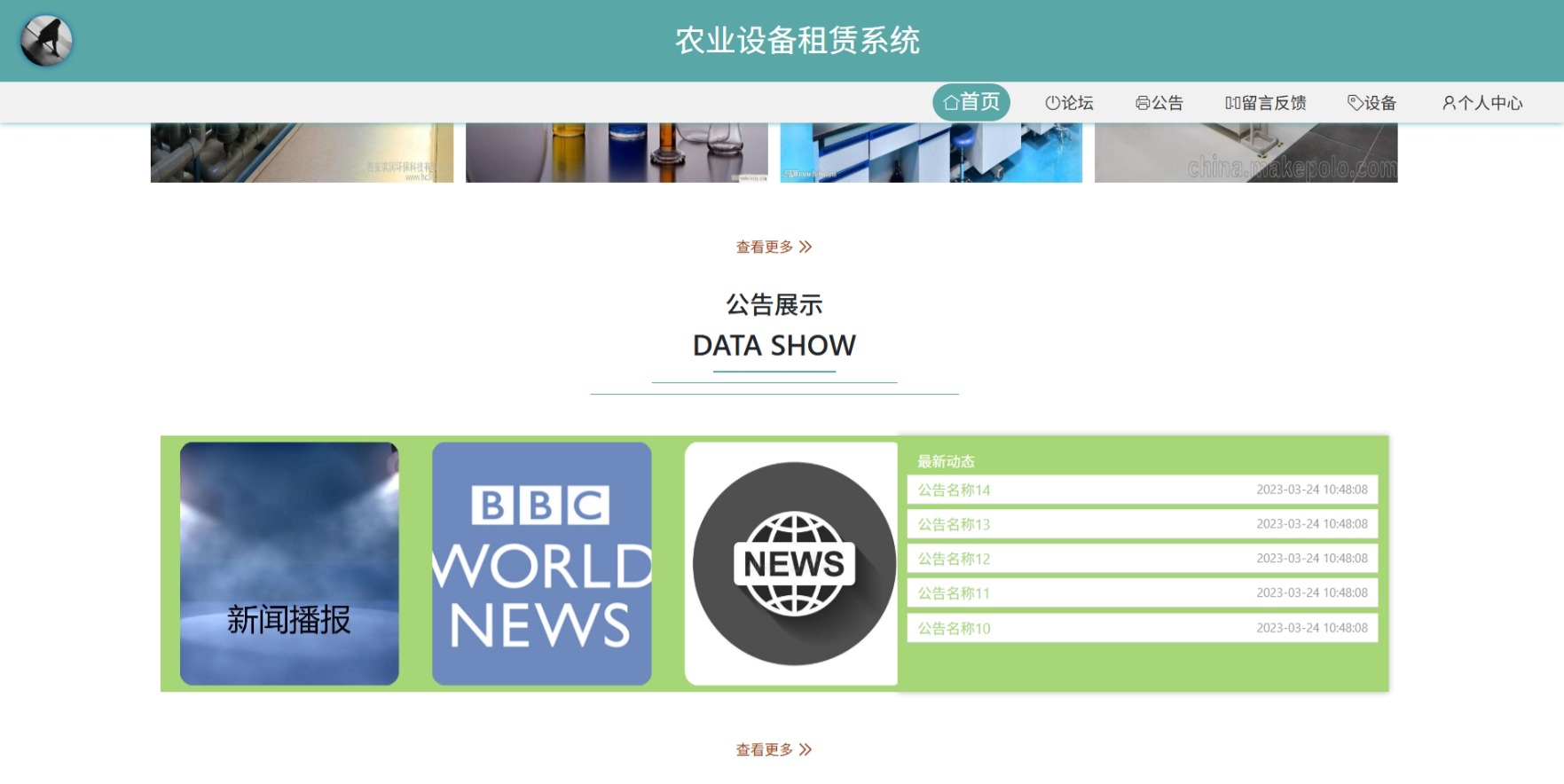Click the DATA SHOW subtitle
The width and height of the screenshot is (1564, 784).
coord(774,345)
